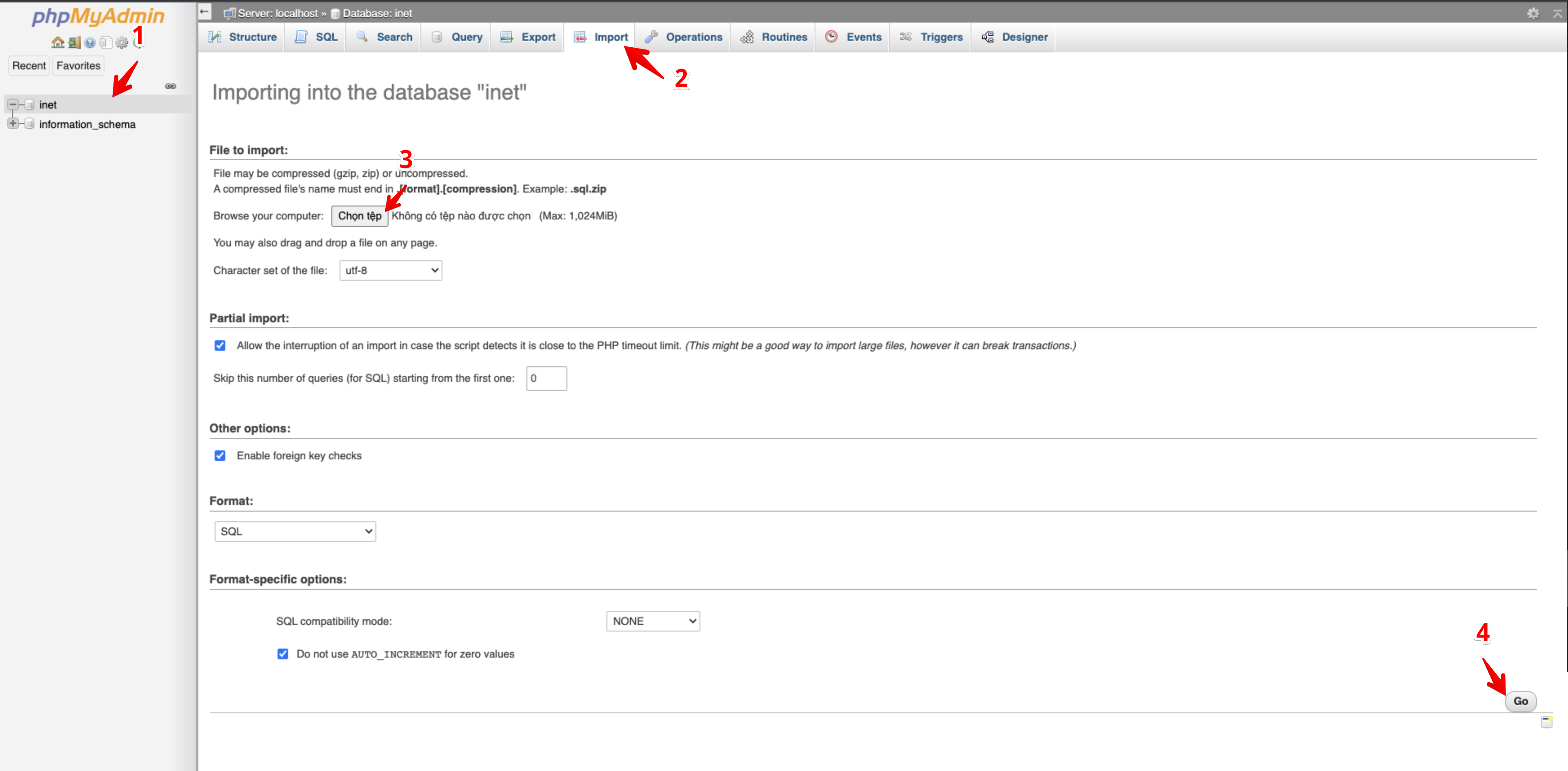The image size is (1568, 771).
Task: Click the log out door icon
Action: [73, 42]
